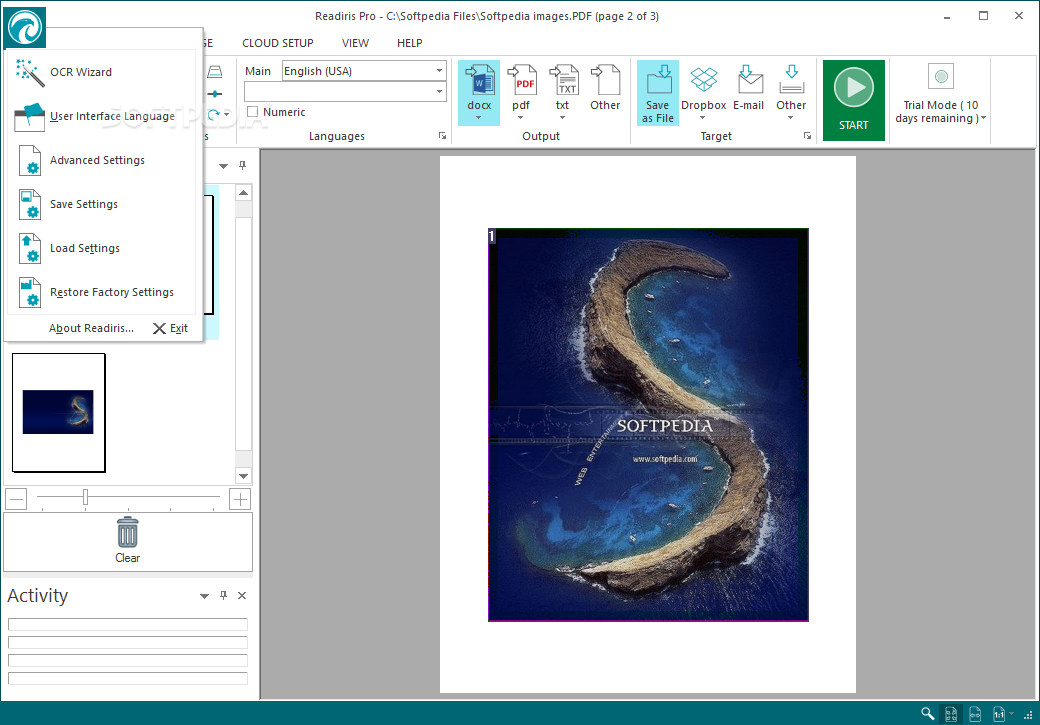Expand the Other target arrow
Screen dimensions: 1040x725
pos(790,118)
